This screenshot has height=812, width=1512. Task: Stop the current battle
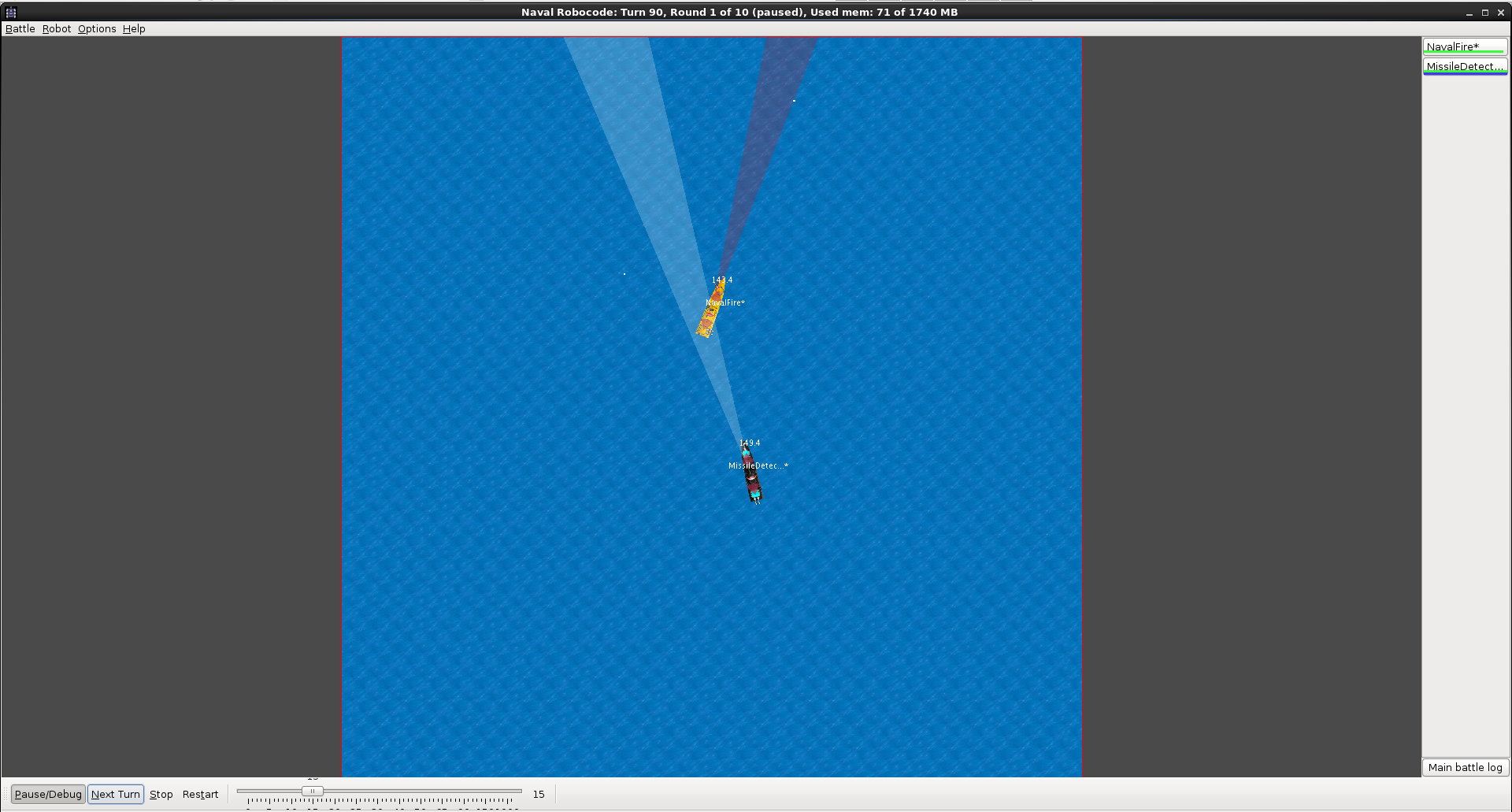[x=161, y=794]
